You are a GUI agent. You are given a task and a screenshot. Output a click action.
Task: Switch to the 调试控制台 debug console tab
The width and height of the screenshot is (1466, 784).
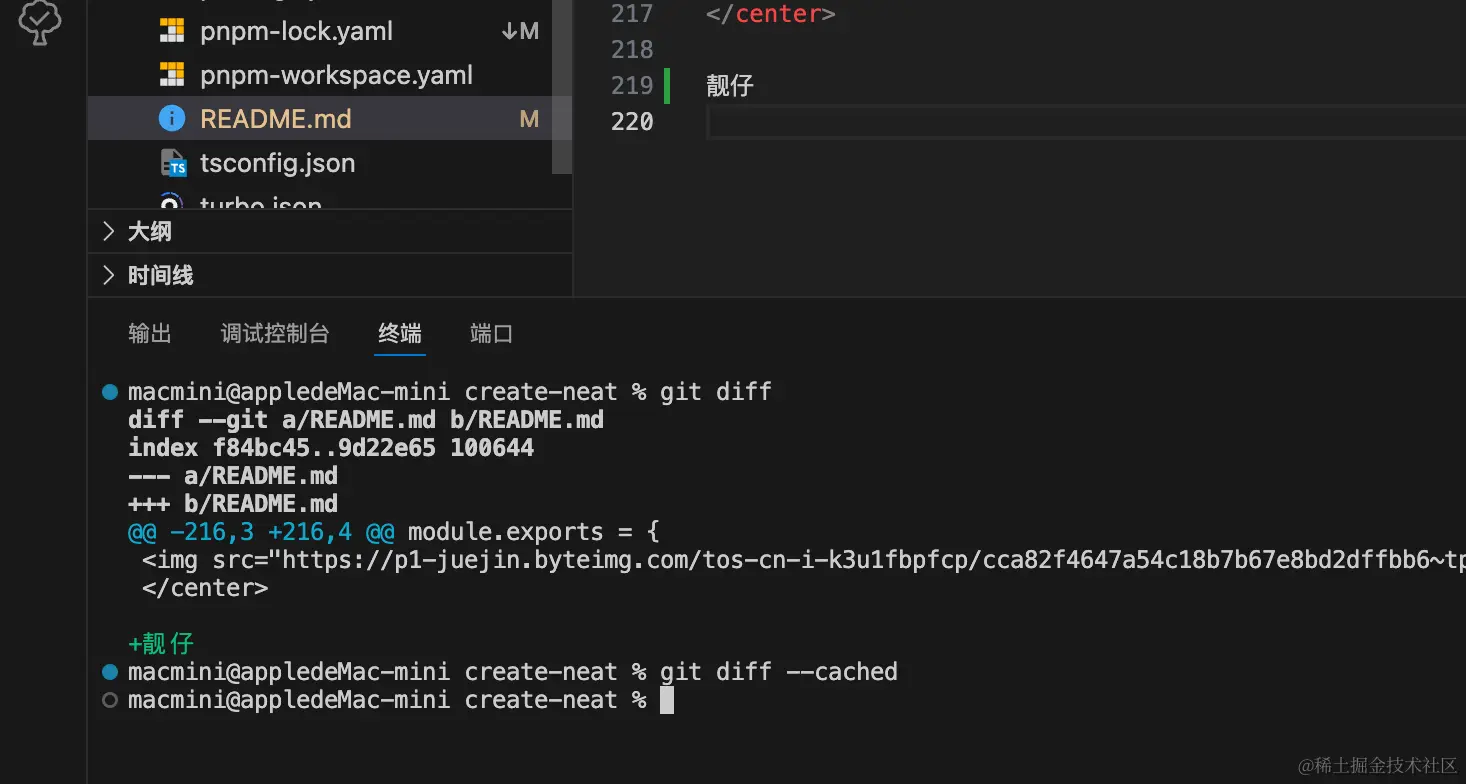275,334
